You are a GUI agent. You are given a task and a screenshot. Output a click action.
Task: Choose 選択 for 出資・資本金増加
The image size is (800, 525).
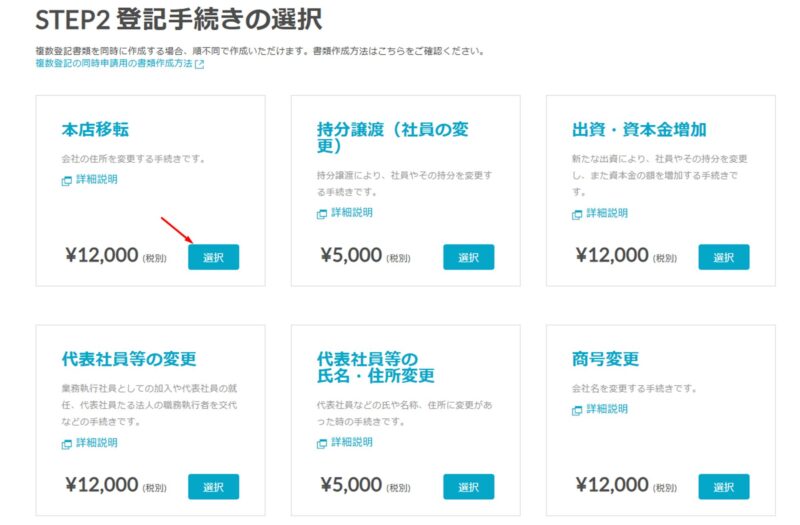click(723, 257)
